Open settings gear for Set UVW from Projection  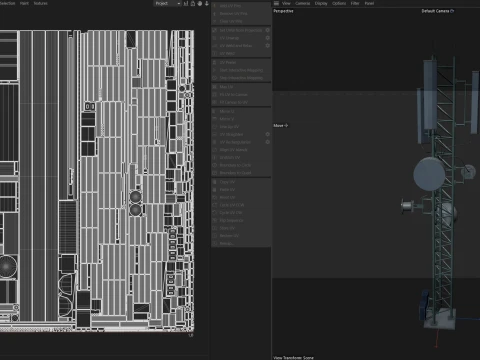click(267, 30)
